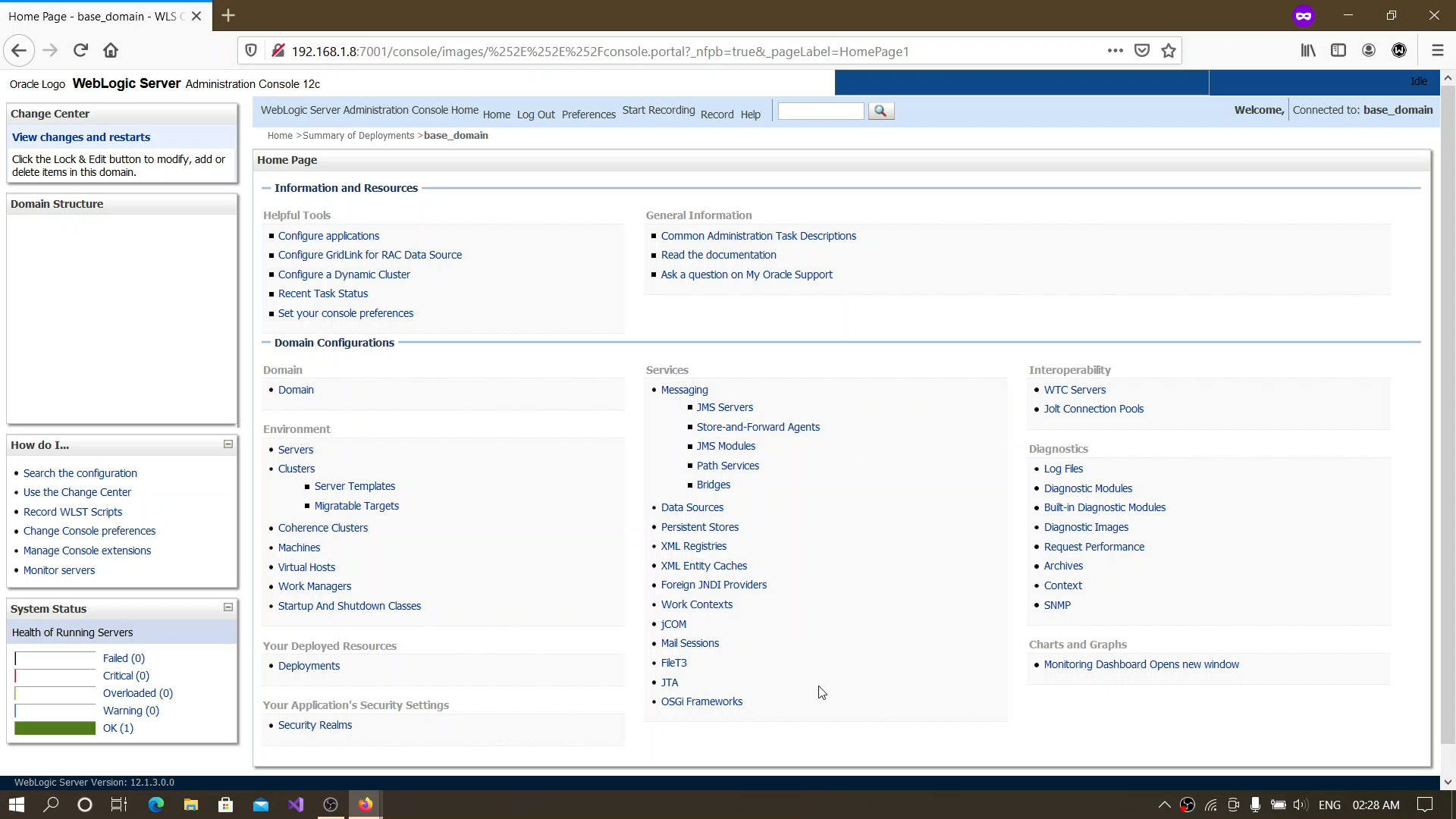1456x819 pixels.
Task: Click the Warning (0) health link
Action: tap(131, 711)
